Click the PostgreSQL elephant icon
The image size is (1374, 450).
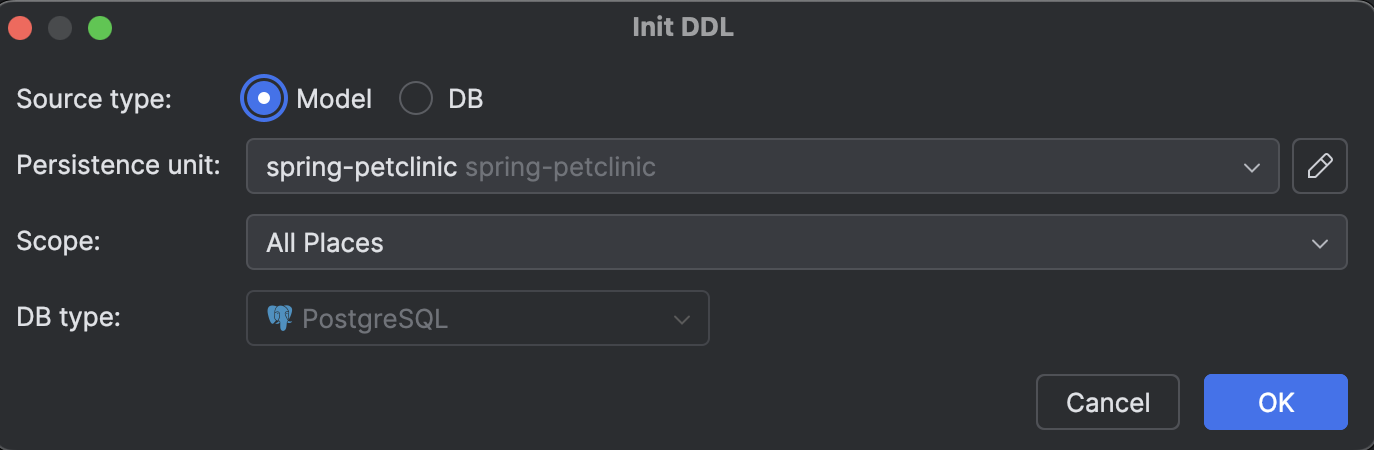pyautogui.click(x=279, y=318)
